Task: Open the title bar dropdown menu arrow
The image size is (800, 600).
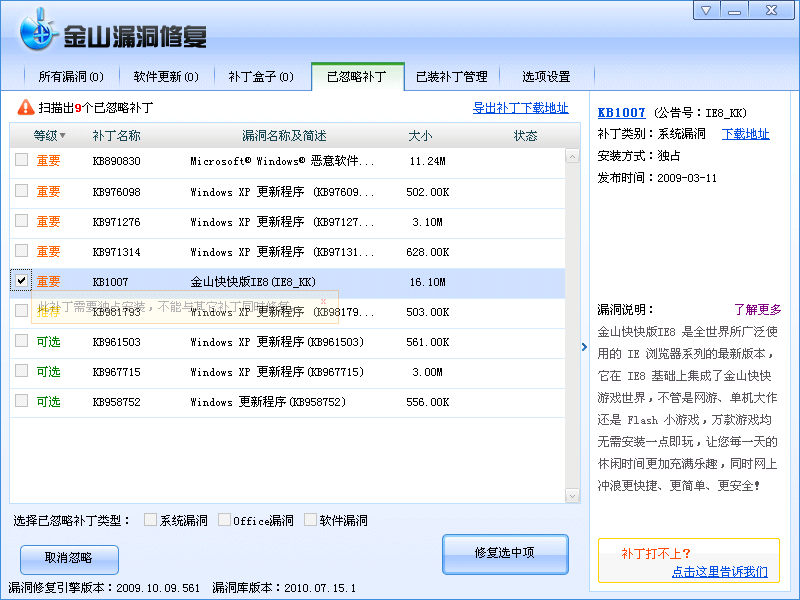Action: [706, 10]
